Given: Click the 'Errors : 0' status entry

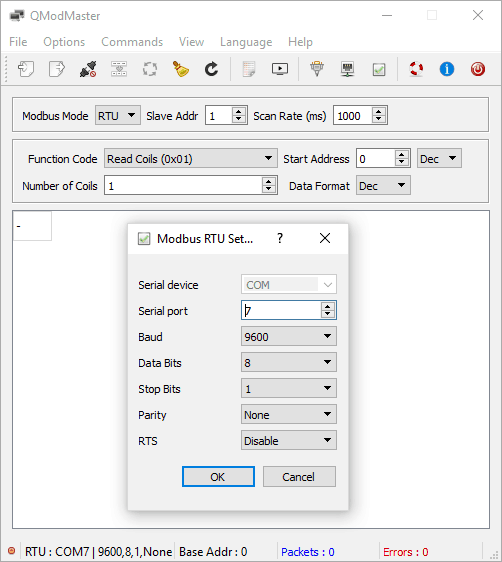Looking at the screenshot, I should point(406,552).
